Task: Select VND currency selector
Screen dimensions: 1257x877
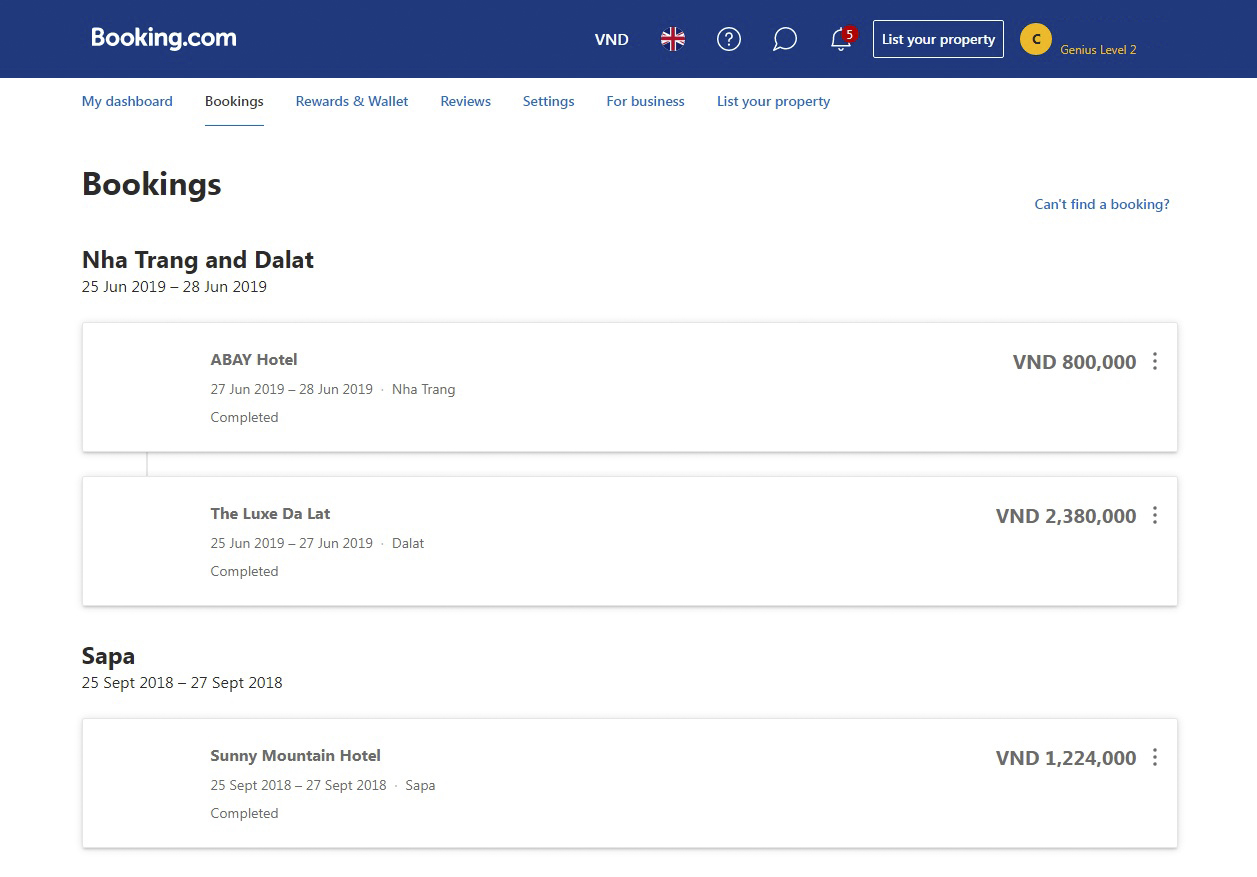Action: [x=612, y=40]
